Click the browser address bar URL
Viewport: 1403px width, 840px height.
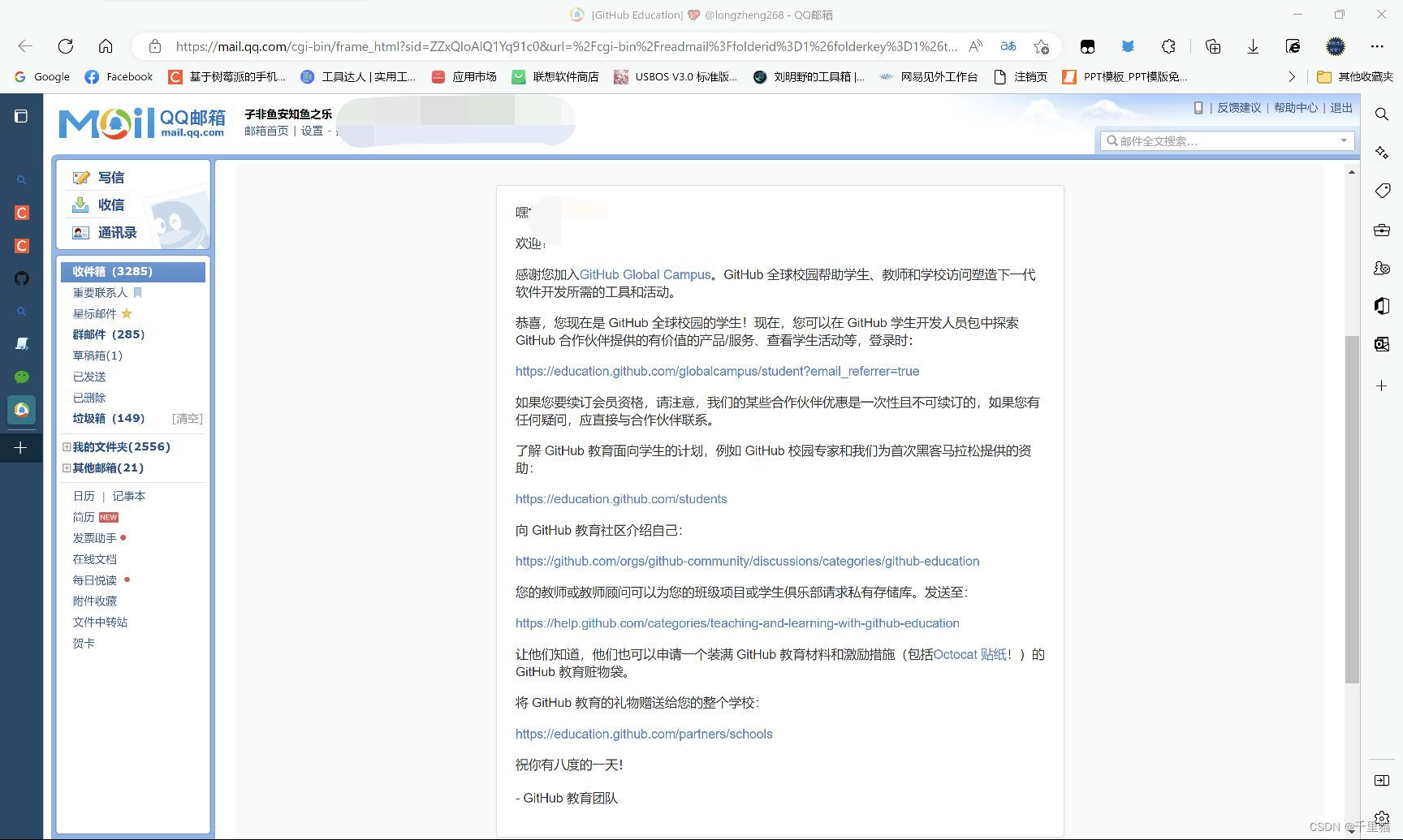(x=566, y=46)
